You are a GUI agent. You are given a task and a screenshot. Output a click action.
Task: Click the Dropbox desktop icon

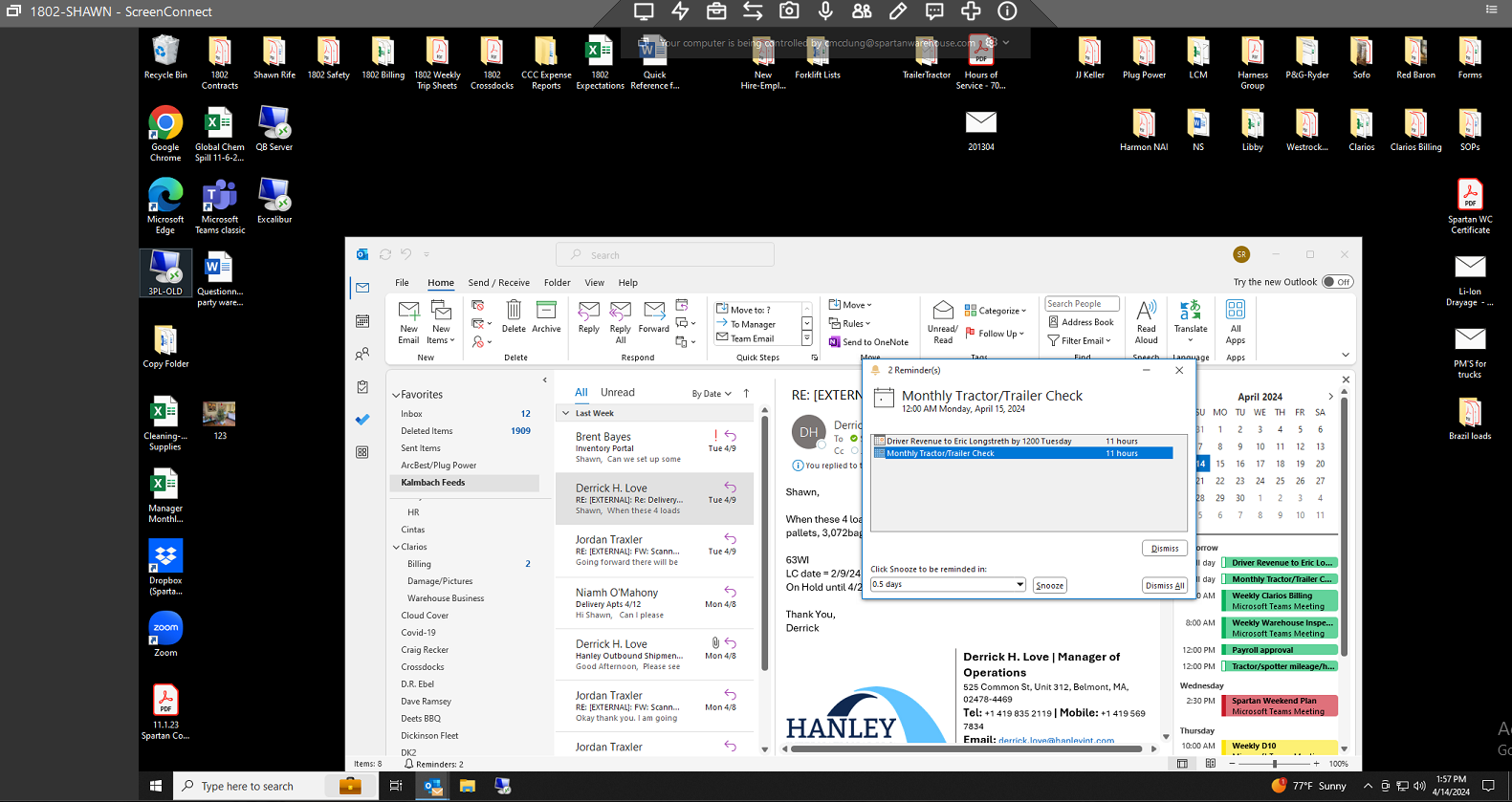pyautogui.click(x=165, y=568)
